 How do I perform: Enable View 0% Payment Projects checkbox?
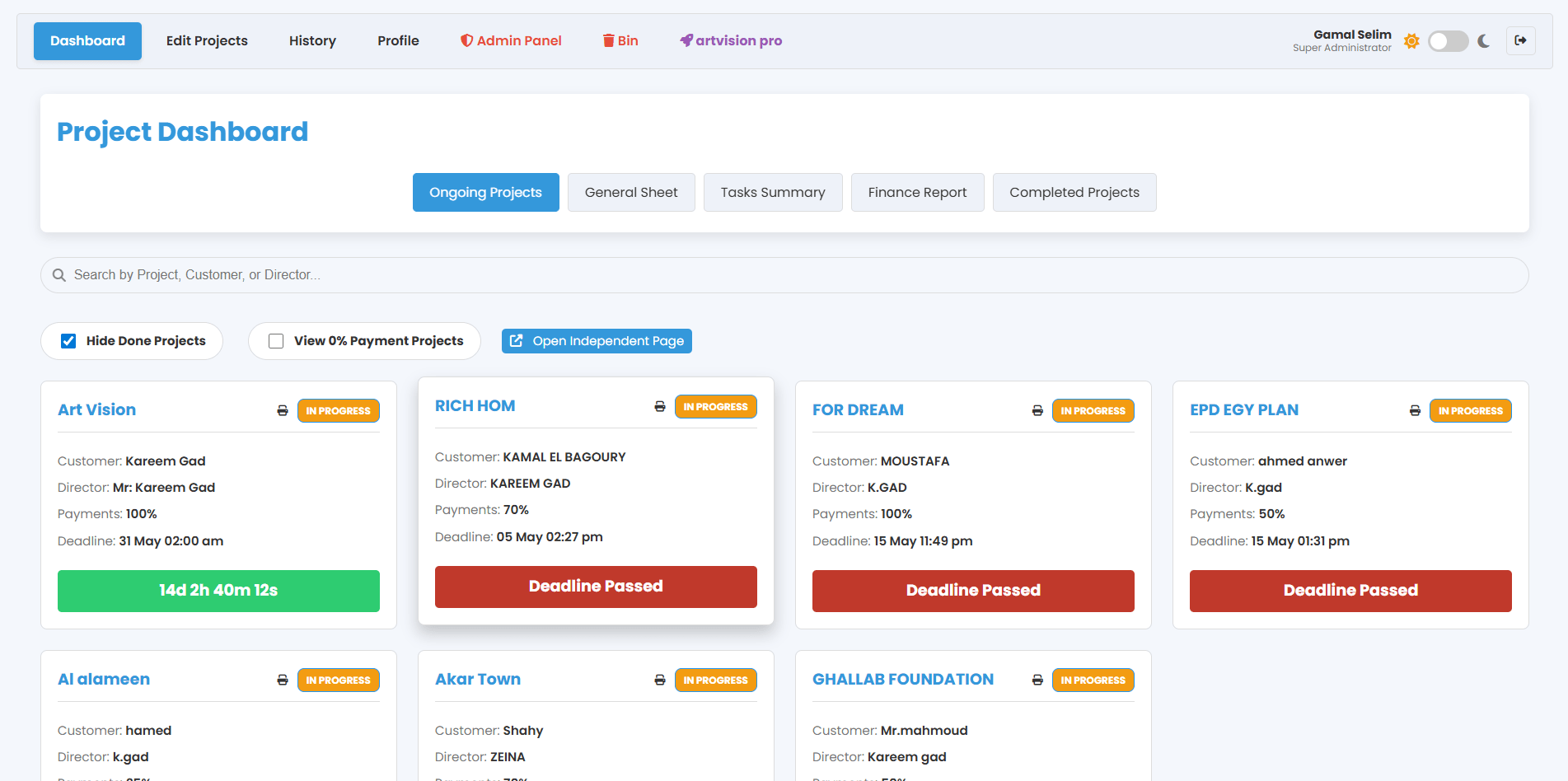pyautogui.click(x=276, y=341)
